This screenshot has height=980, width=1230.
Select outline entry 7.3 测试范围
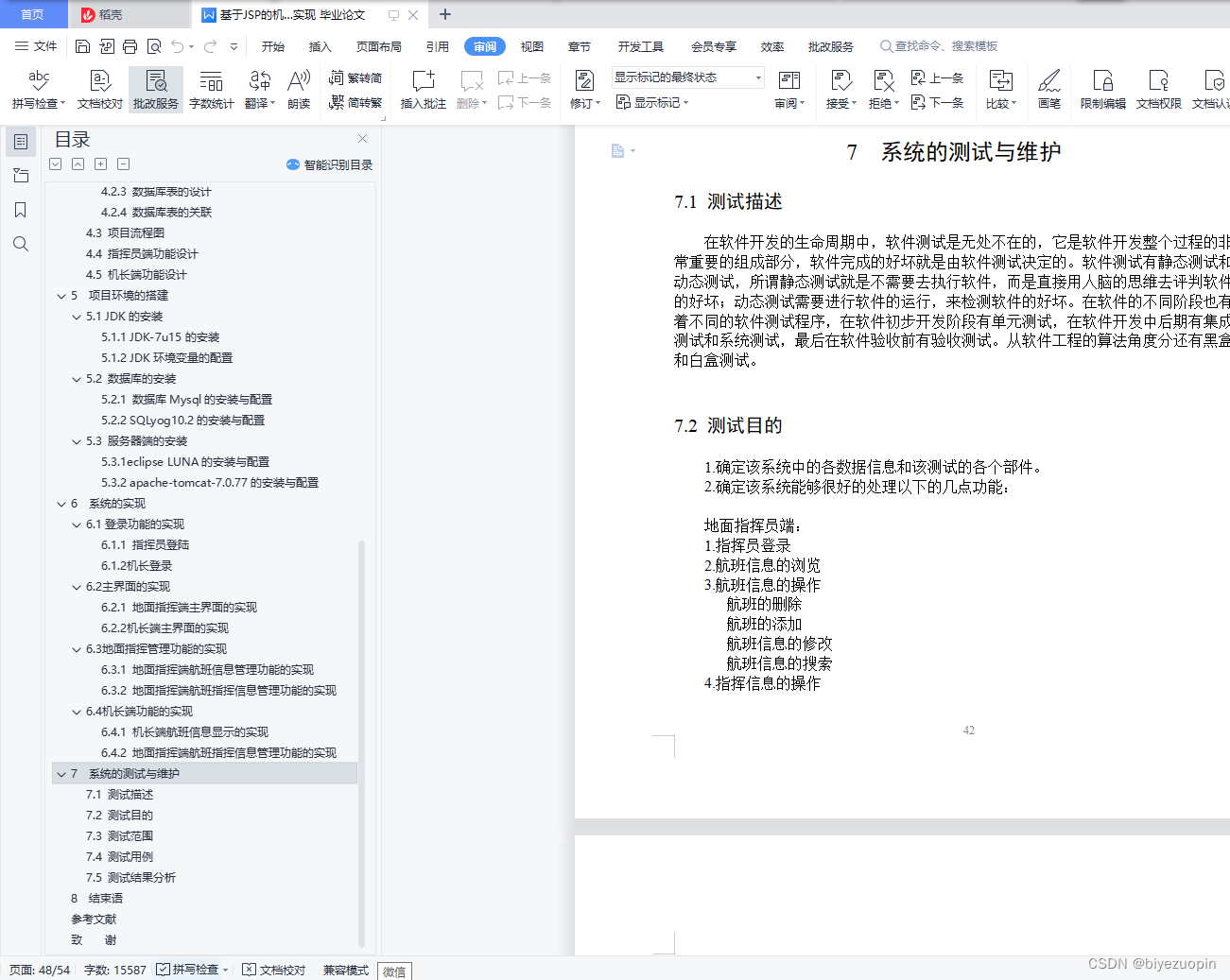pos(119,836)
